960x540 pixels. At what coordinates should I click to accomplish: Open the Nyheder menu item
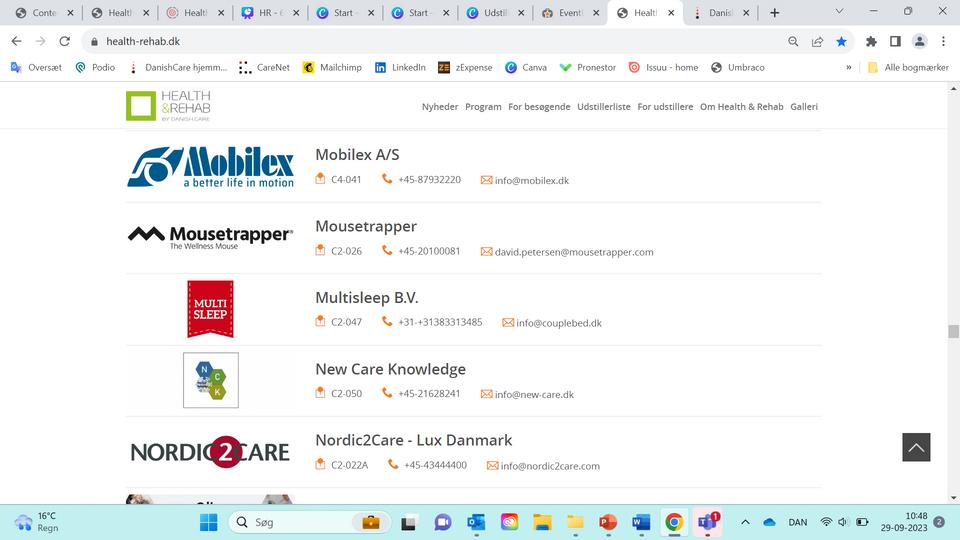(440, 107)
